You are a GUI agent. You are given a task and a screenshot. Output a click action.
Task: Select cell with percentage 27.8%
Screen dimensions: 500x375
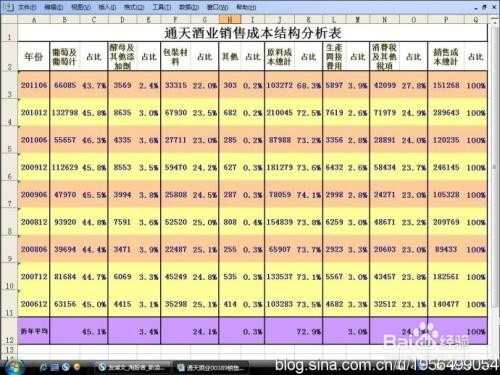pos(414,85)
